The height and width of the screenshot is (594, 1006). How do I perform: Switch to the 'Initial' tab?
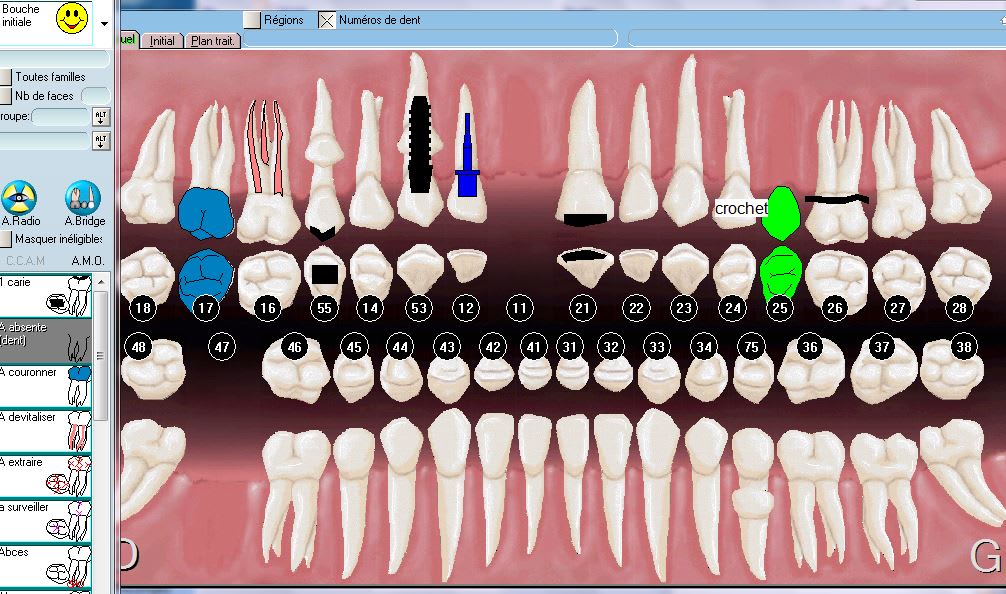pos(162,41)
